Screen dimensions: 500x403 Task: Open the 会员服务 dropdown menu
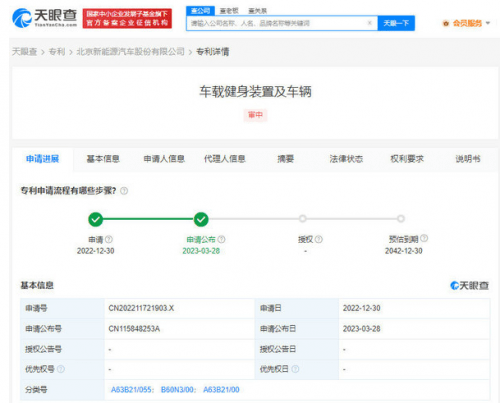pos(466,23)
